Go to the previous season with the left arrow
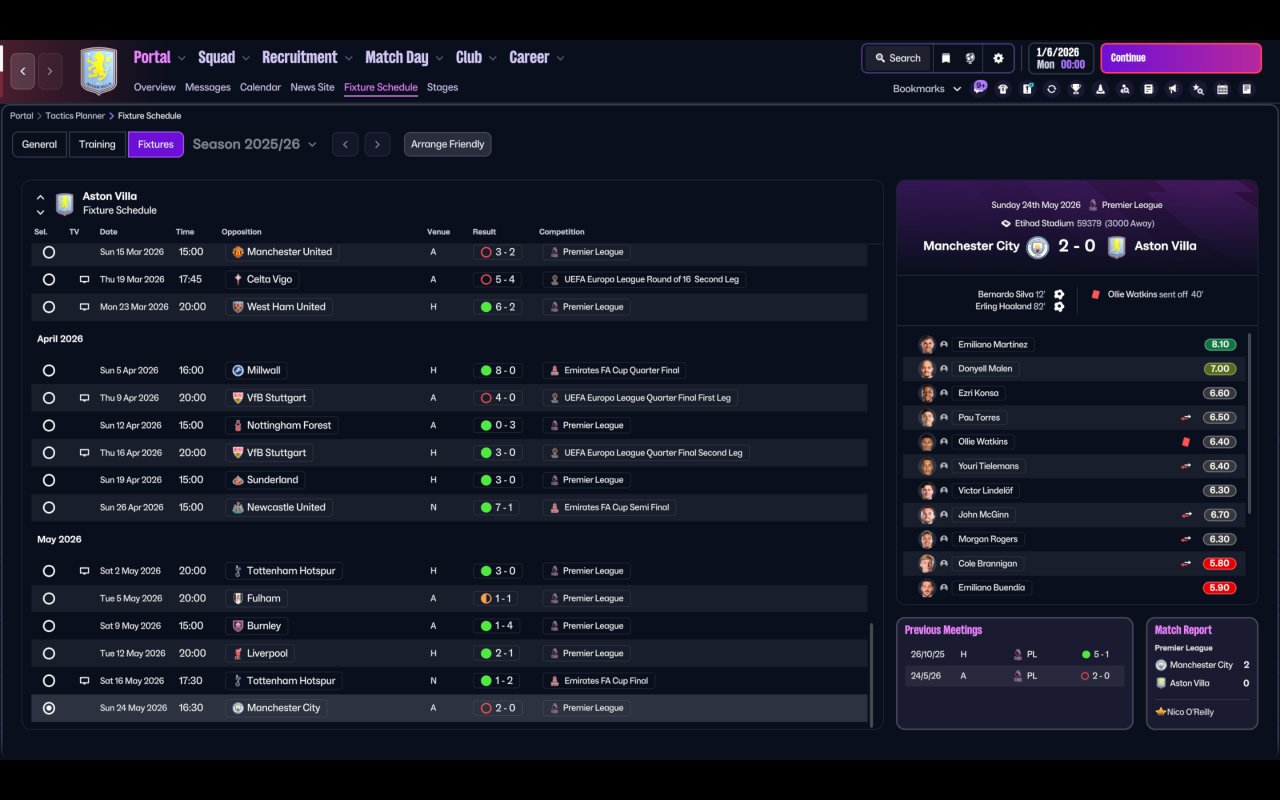Image resolution: width=1280 pixels, height=800 pixels. 345,144
